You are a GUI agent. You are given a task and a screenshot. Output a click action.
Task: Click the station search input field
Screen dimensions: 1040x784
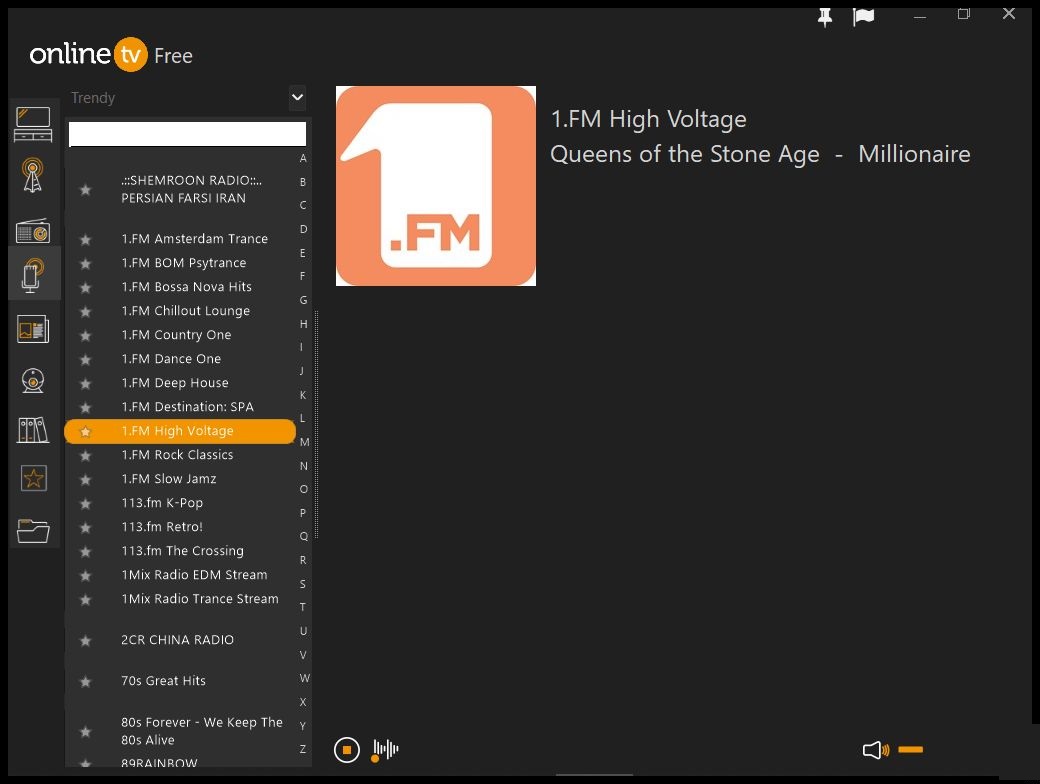[188, 134]
